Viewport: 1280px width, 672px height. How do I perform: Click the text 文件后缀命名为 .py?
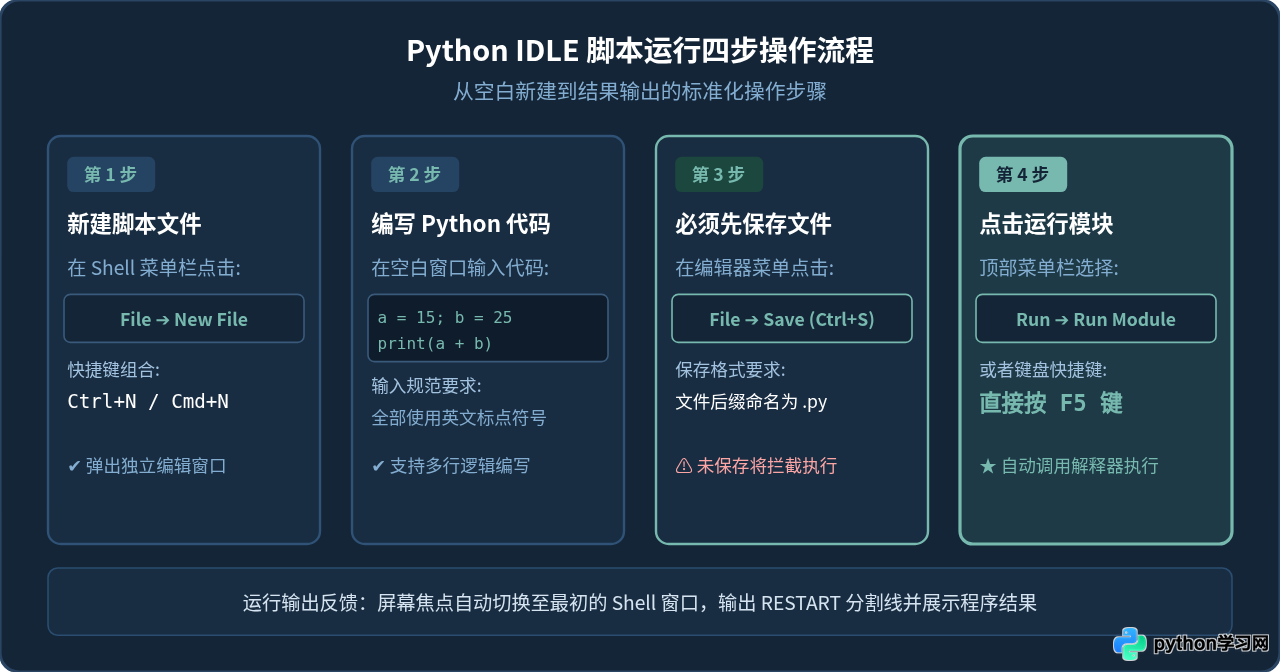(751, 402)
